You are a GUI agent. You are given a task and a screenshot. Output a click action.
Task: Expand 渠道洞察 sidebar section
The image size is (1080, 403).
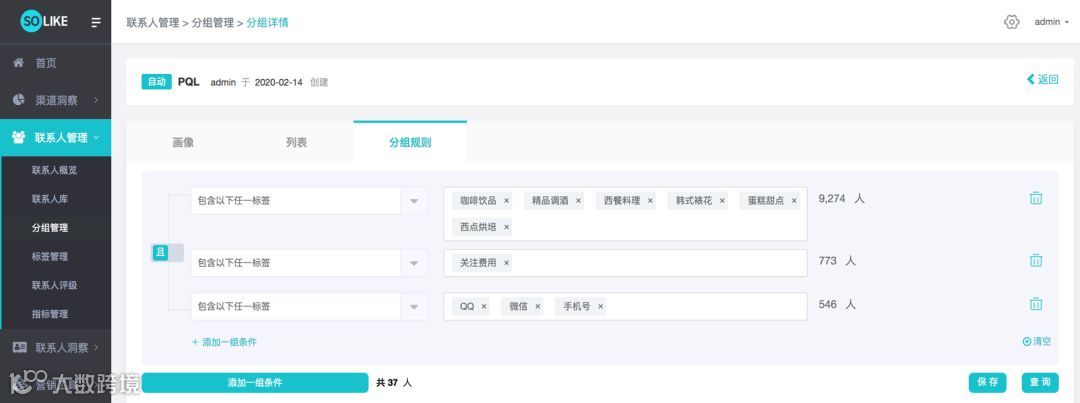(55, 100)
